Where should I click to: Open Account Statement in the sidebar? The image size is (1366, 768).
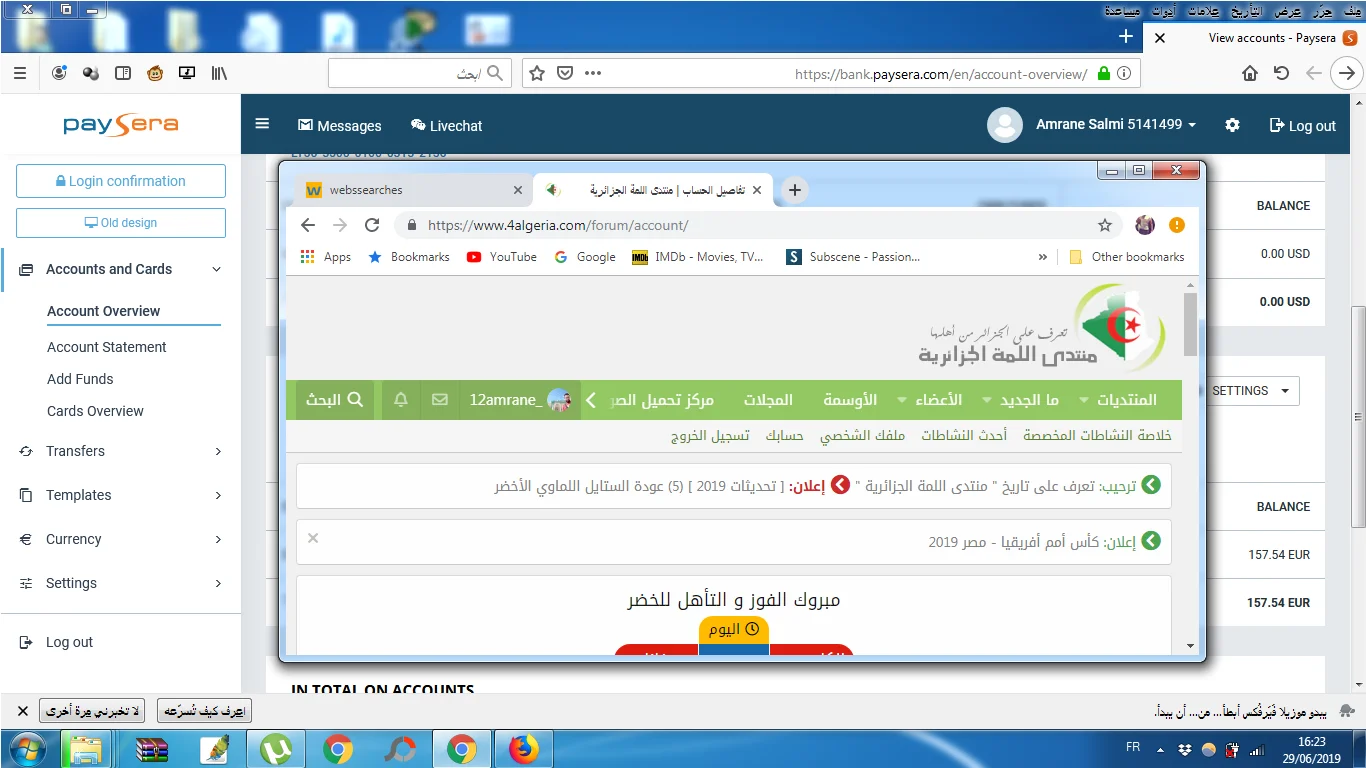pyautogui.click(x=107, y=347)
